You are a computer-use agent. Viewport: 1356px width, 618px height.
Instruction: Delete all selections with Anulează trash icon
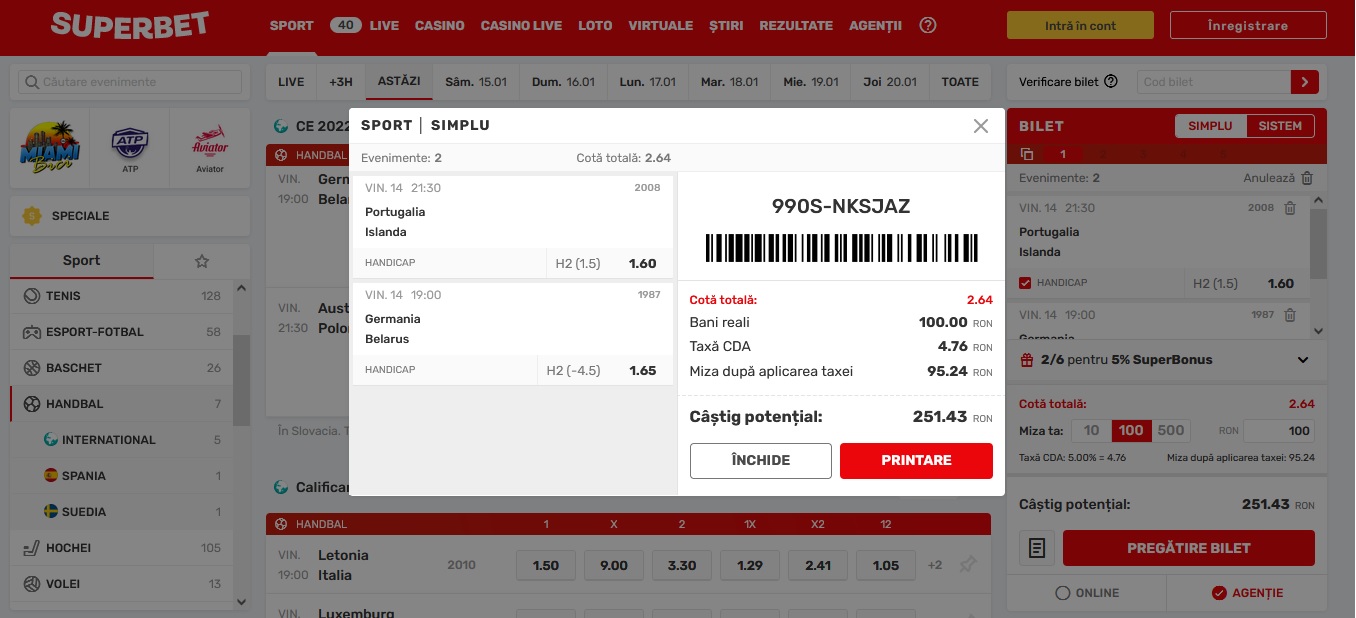tap(1307, 178)
